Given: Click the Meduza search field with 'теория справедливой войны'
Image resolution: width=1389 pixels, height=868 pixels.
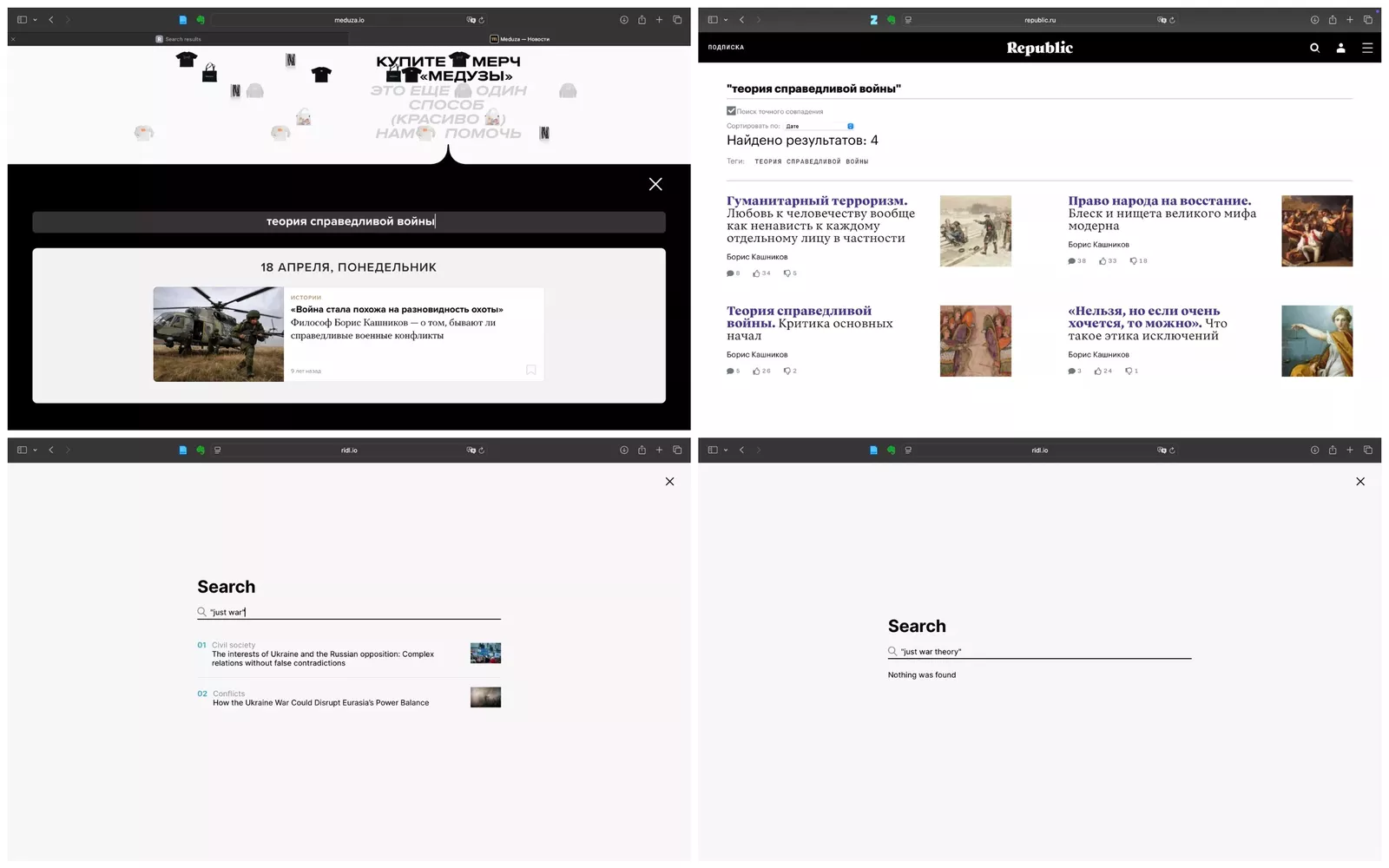Looking at the screenshot, I should click(349, 221).
